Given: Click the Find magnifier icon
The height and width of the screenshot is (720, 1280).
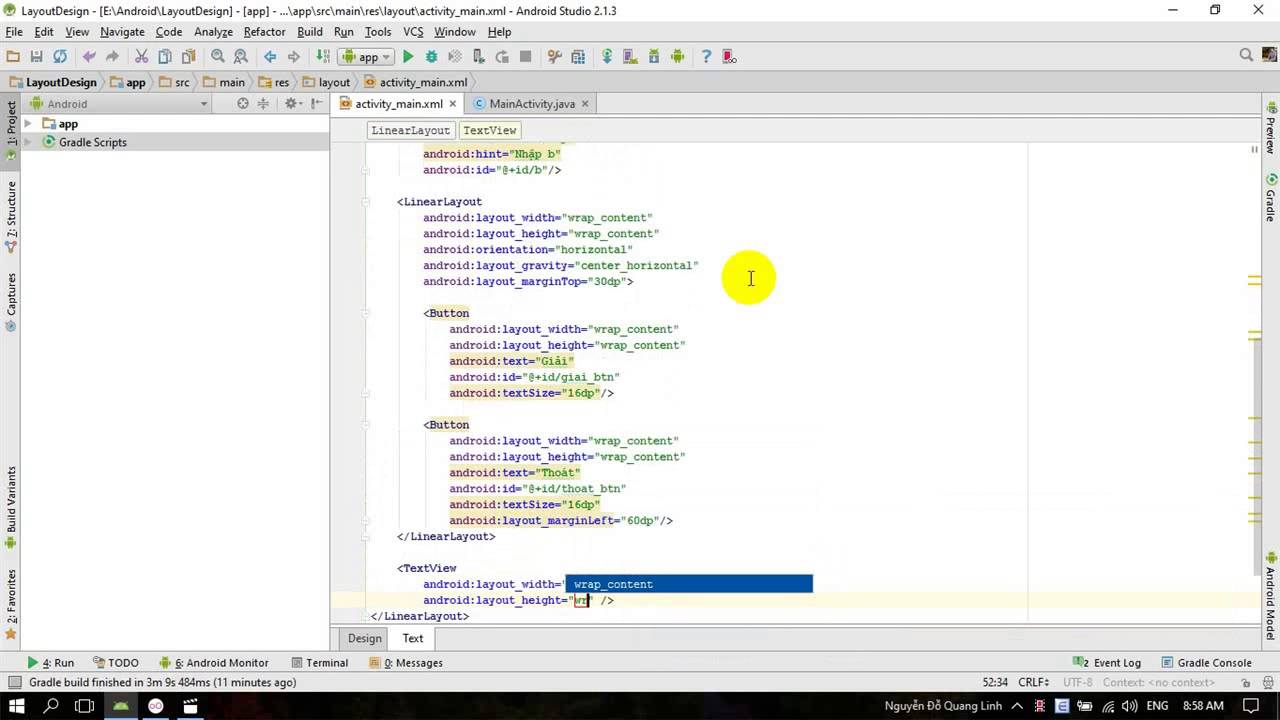Looking at the screenshot, I should pyautogui.click(x=217, y=57).
